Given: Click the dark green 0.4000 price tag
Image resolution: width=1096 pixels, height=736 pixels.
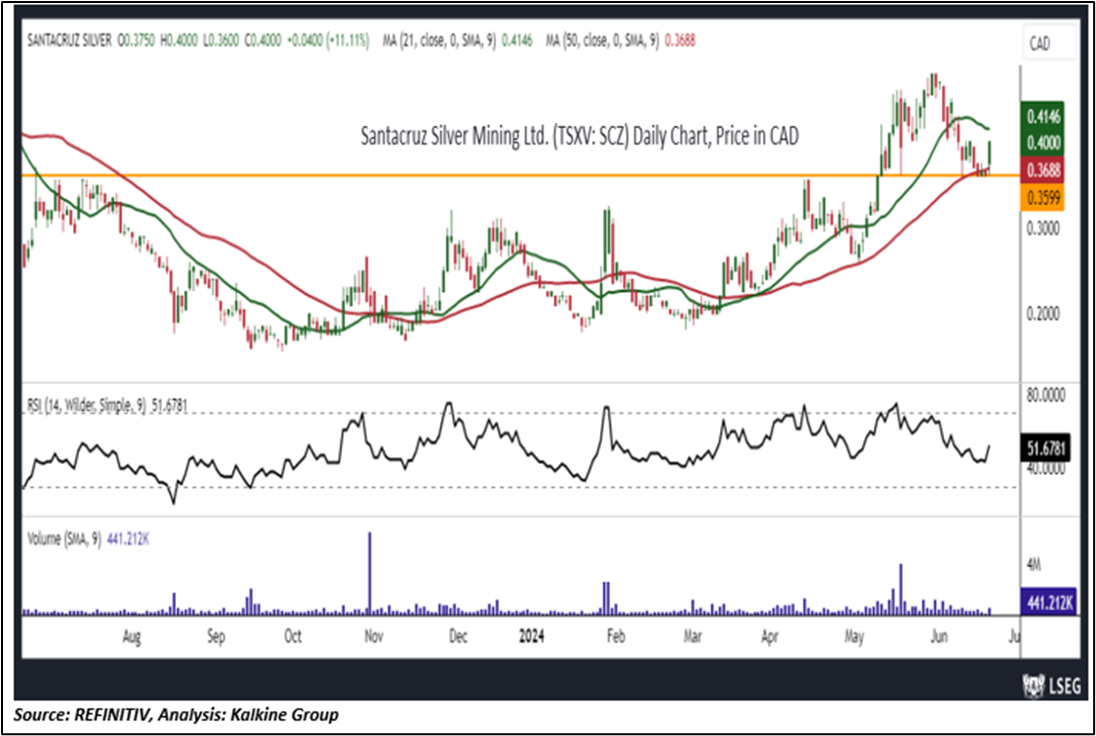Looking at the screenshot, I should pyautogui.click(x=1045, y=143).
